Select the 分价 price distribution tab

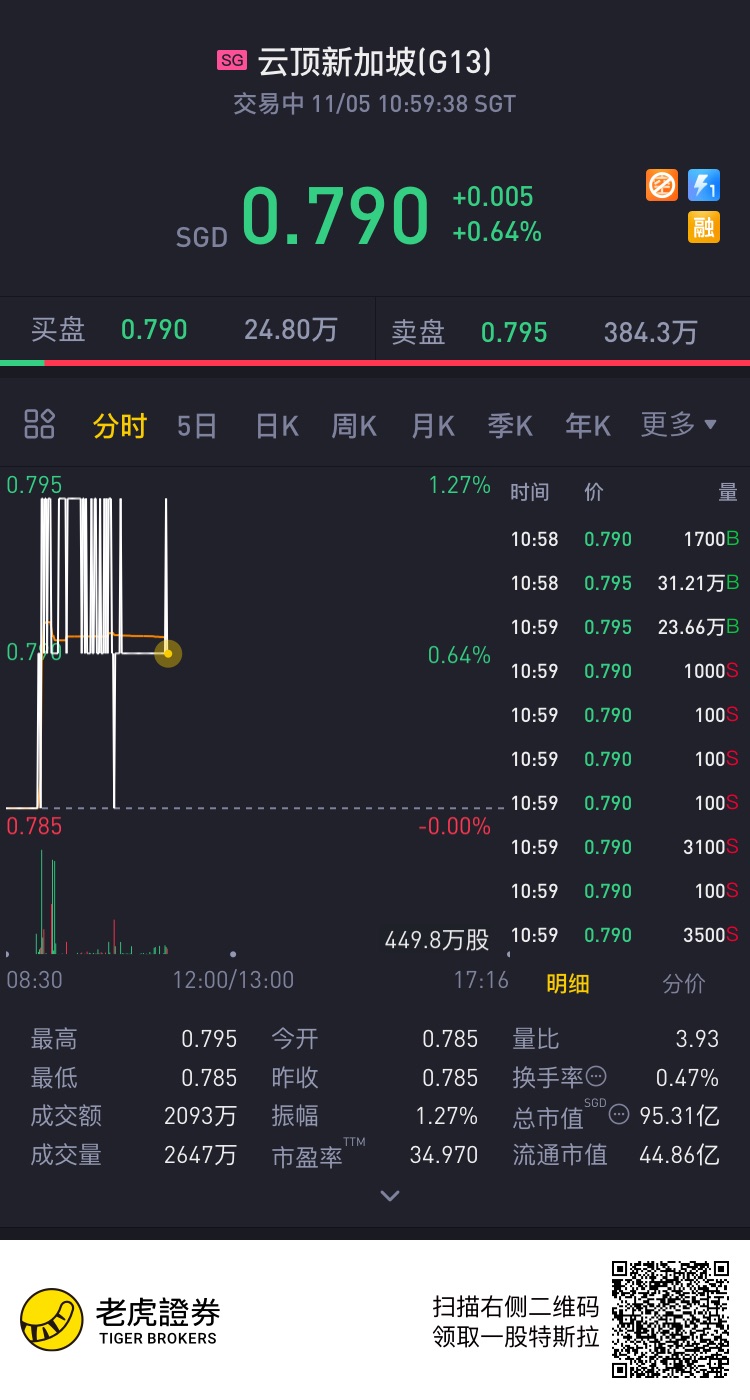tap(684, 983)
